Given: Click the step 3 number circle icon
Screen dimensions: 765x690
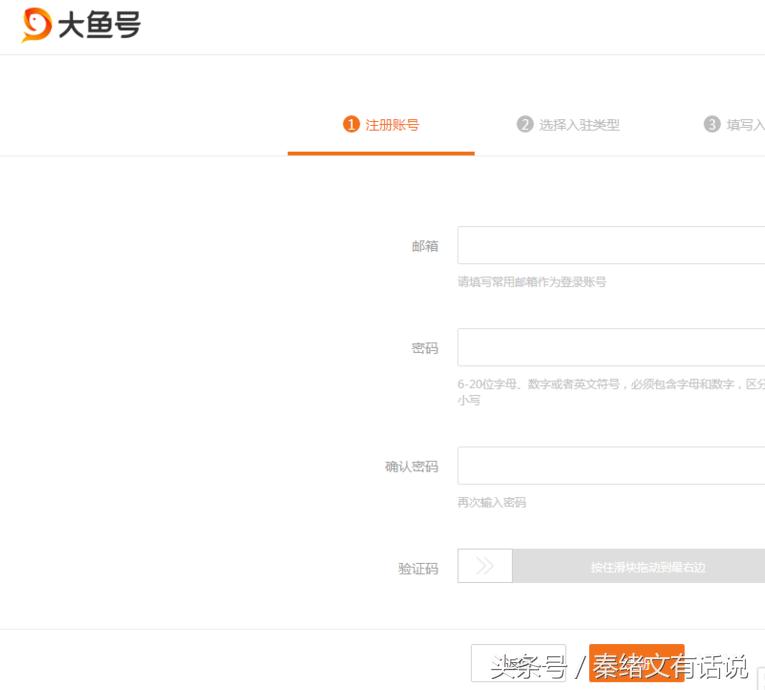Looking at the screenshot, I should (x=712, y=124).
